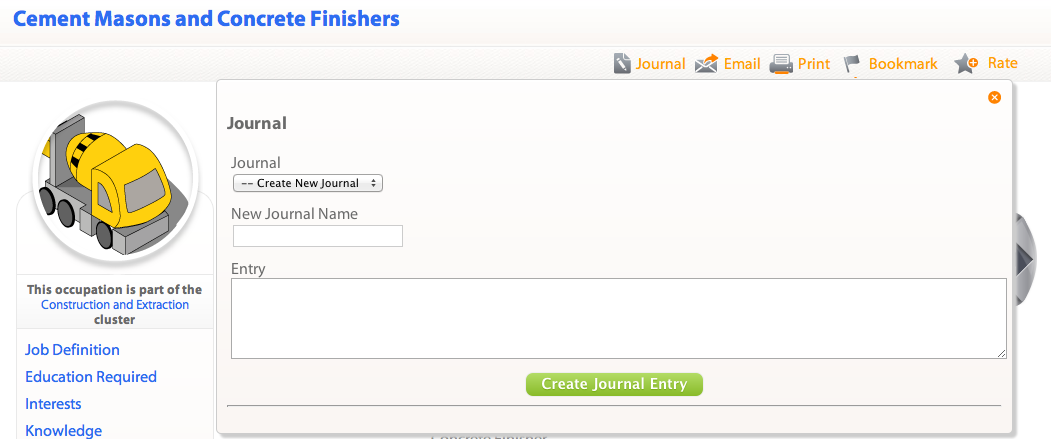
Task: Select Interests in the sidebar
Action: point(53,404)
